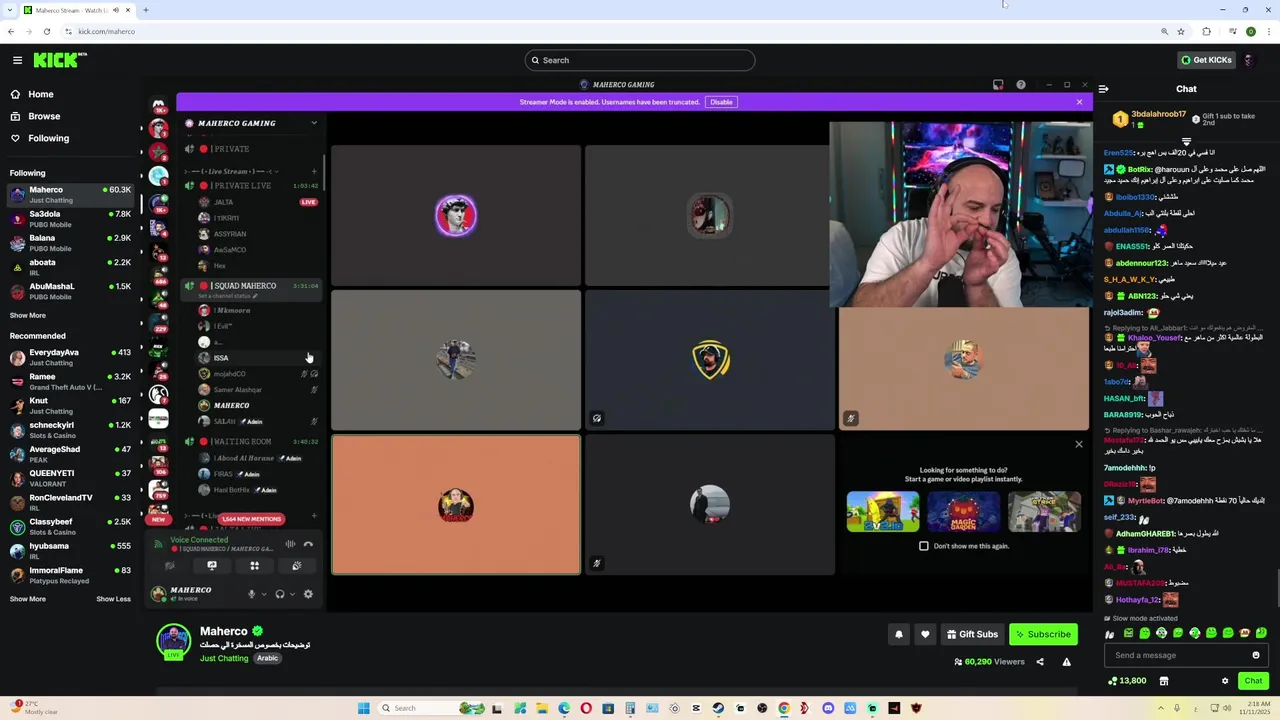Turn on stream notifications bell
Viewport: 1280px width, 720px height.
click(x=898, y=634)
